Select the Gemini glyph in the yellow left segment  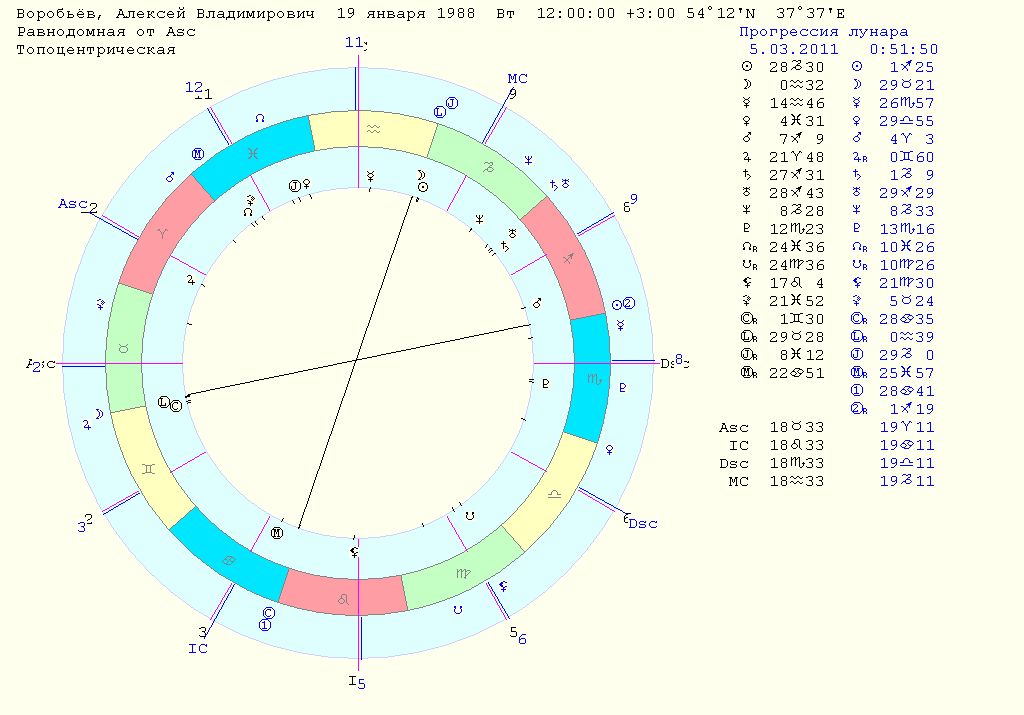click(149, 469)
